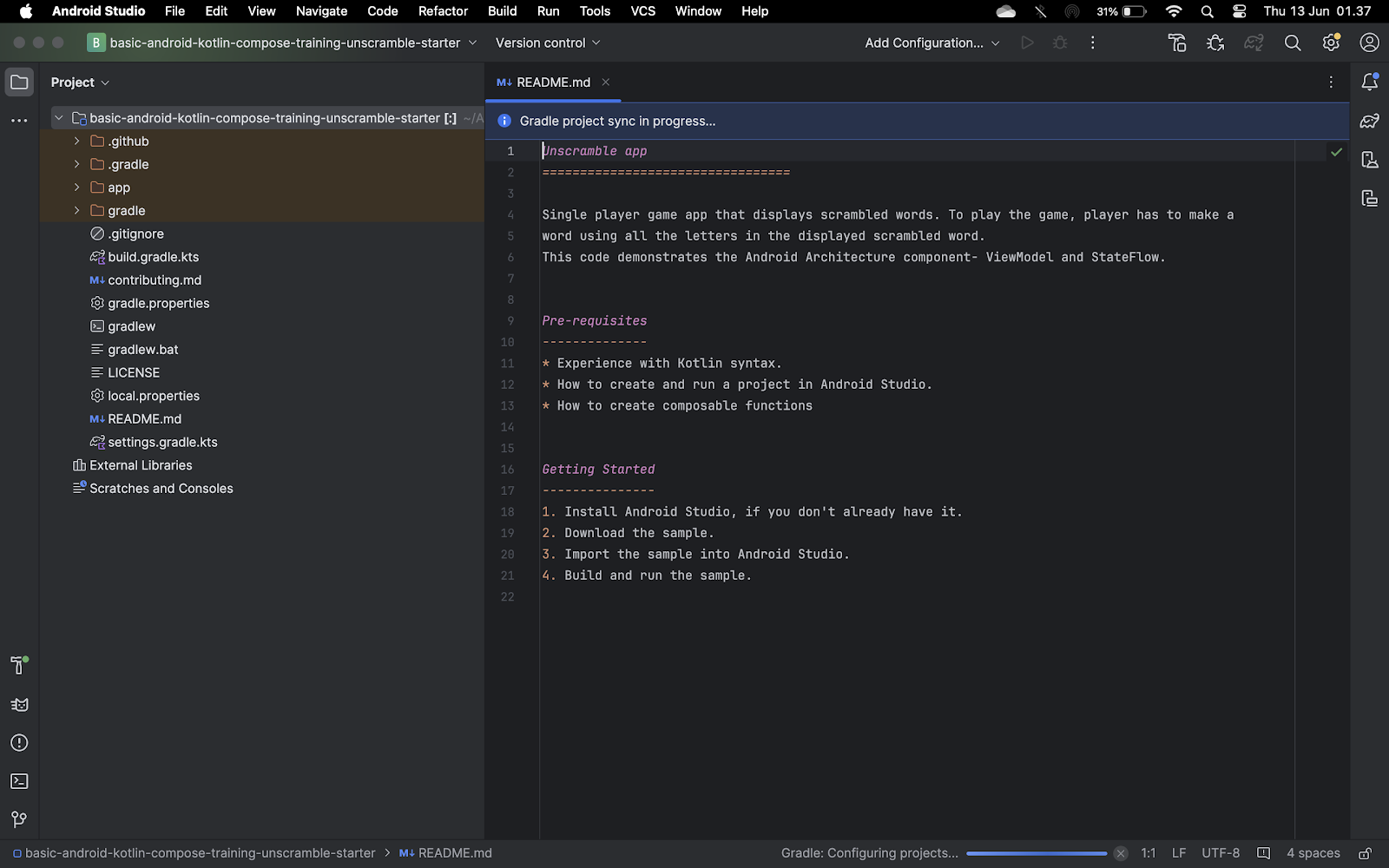1389x868 pixels.
Task: Select Scratches and Consoles node
Action: (161, 489)
